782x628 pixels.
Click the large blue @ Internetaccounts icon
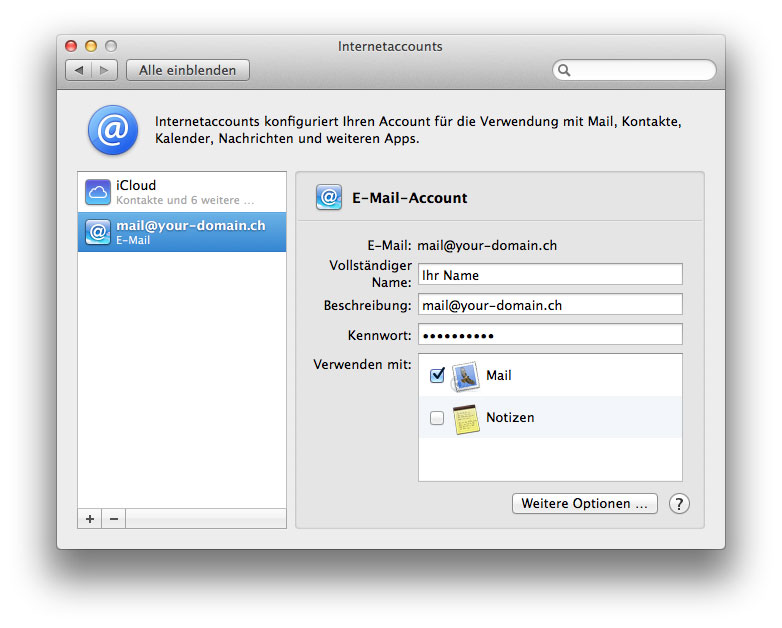(113, 131)
